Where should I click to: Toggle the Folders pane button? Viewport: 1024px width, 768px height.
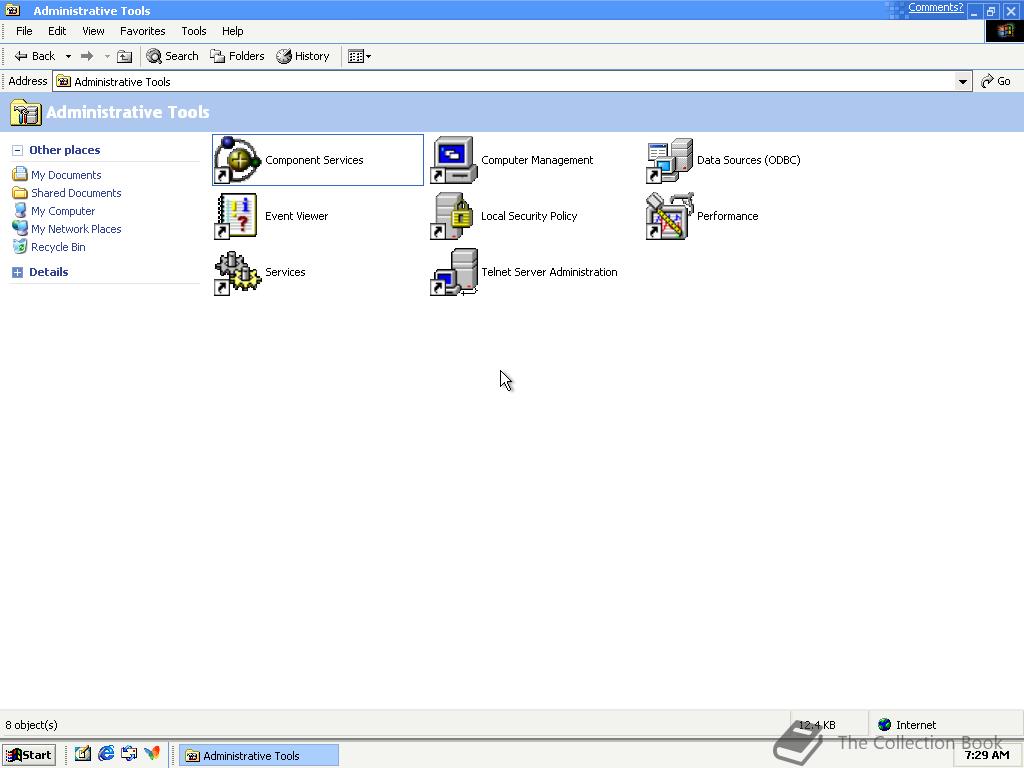237,56
